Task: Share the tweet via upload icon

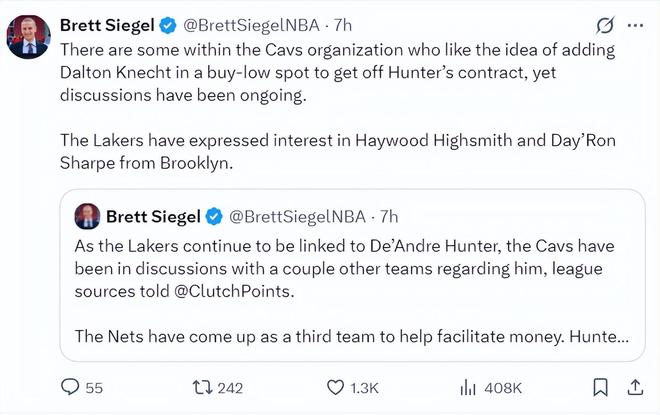Action: [635, 387]
